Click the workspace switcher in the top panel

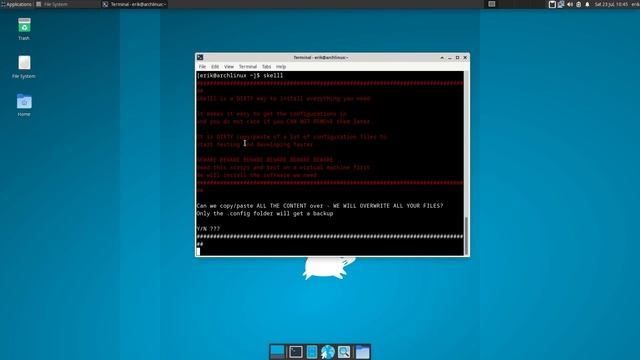(492, 4)
